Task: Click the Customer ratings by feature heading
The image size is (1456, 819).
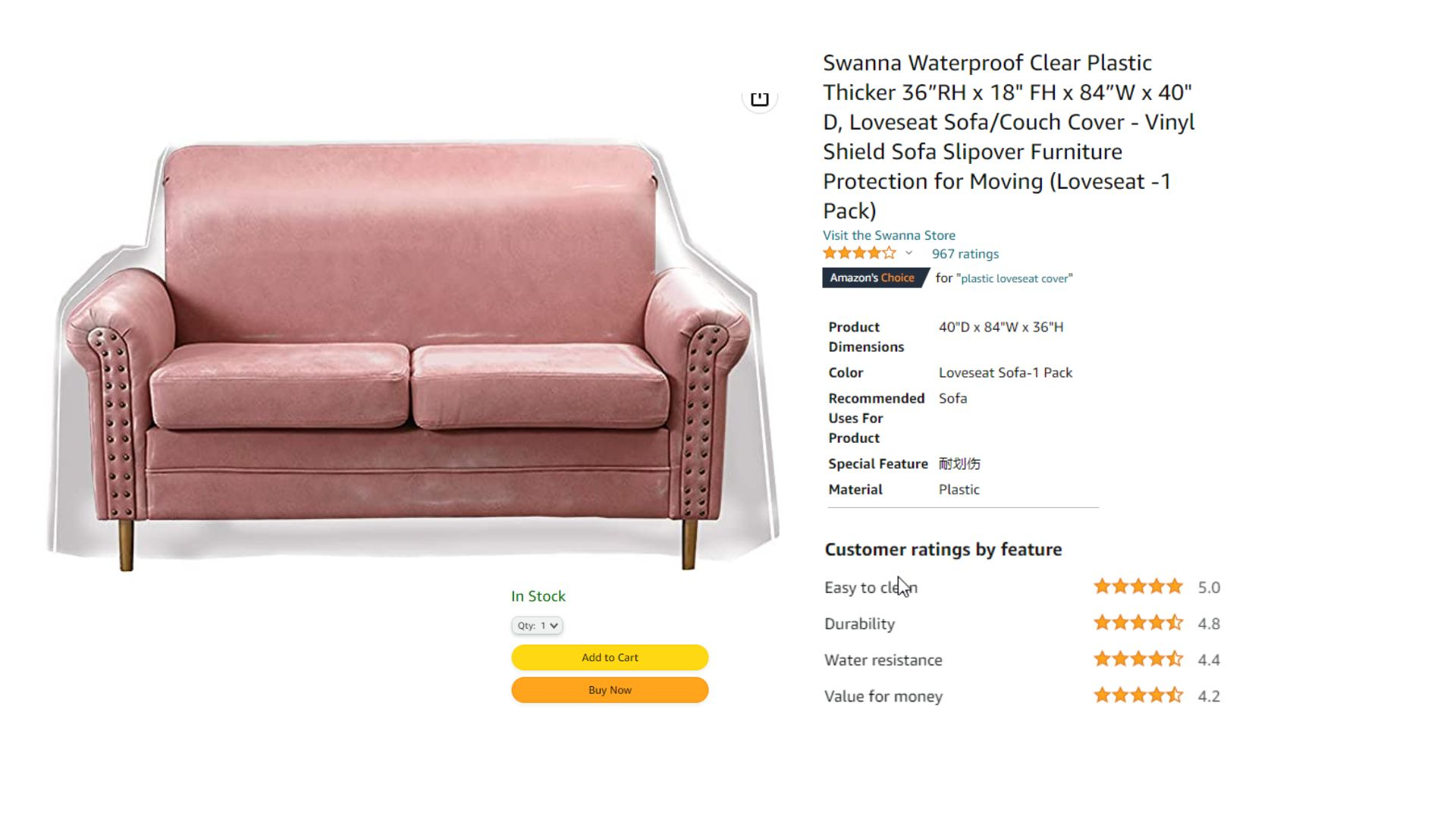Action: coord(943,549)
